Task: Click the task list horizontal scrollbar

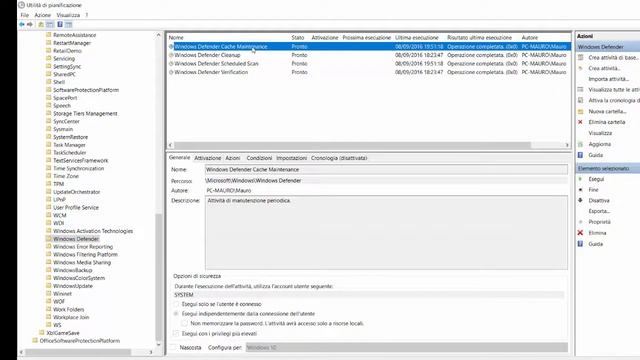Action: pos(352,145)
